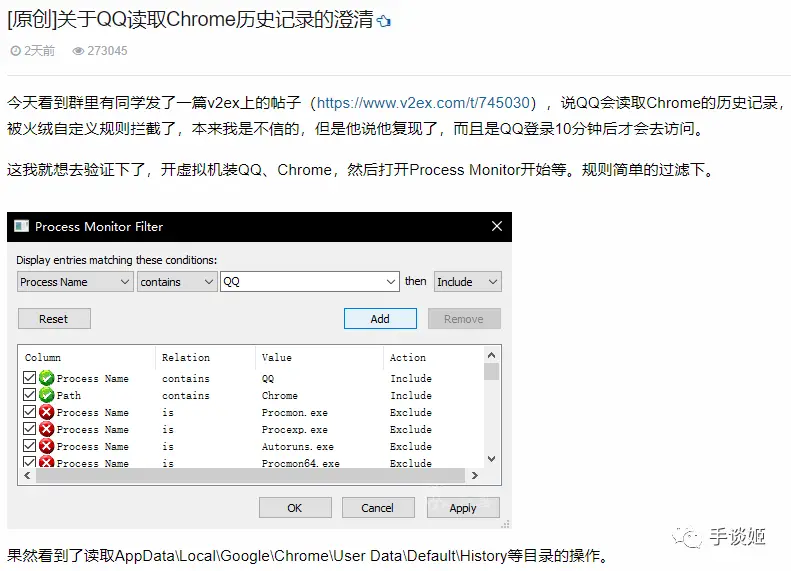Toggle checkbox for Procexp.exe exclude rule
Viewport: 791px width, 571px height.
point(29,429)
